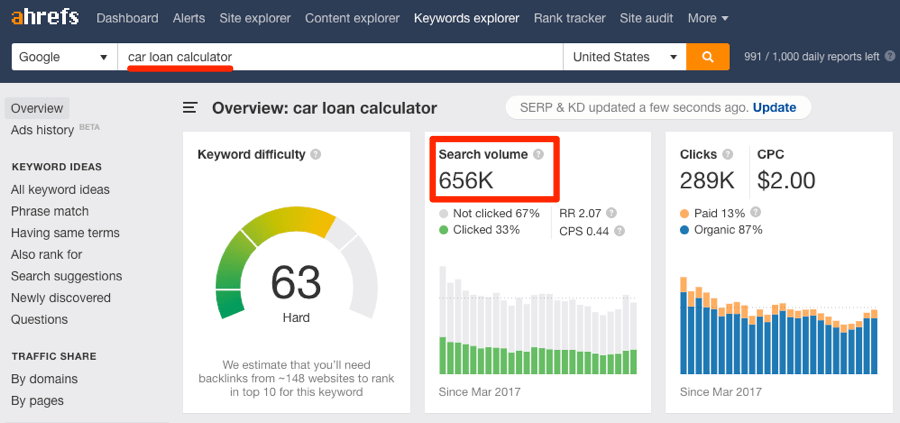Open Rank tracker
The image size is (900, 423).
point(569,18)
